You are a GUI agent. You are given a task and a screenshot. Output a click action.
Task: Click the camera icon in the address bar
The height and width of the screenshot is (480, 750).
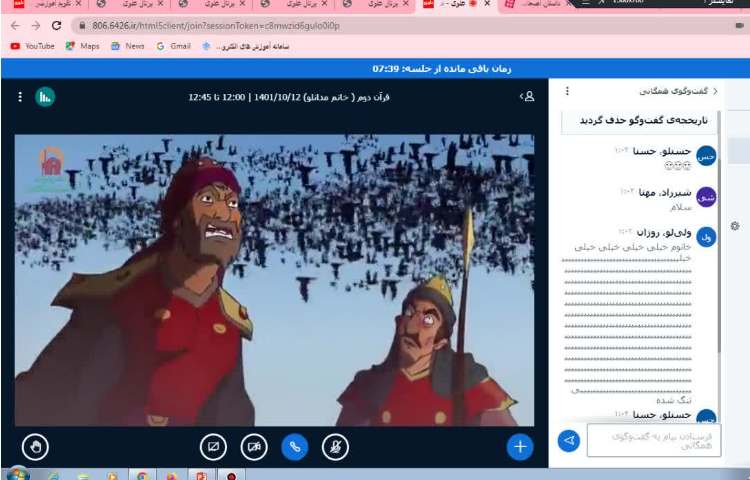click(739, 25)
